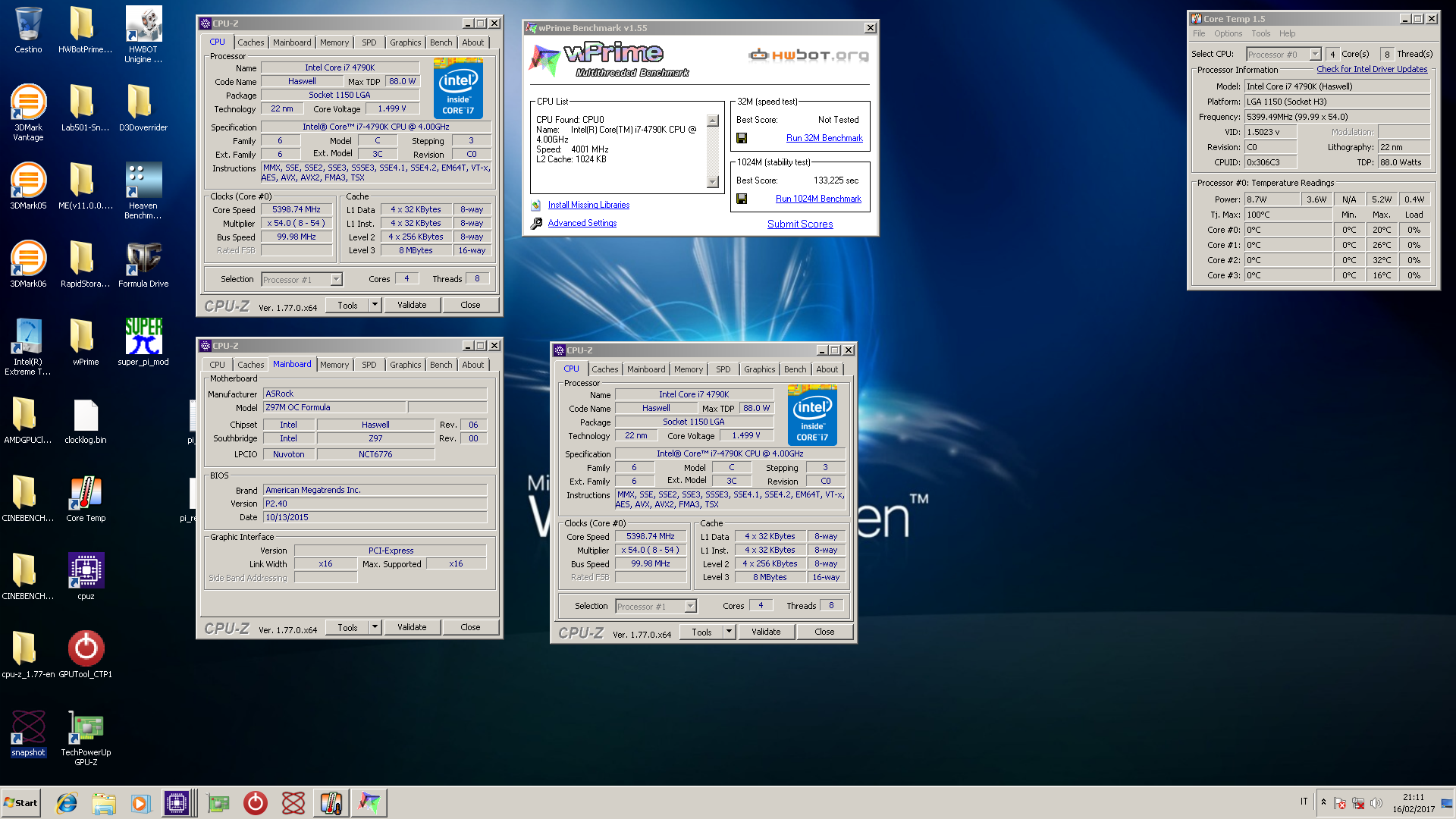Open the Cestino recycle bin icon
Image resolution: width=1456 pixels, height=819 pixels.
(x=28, y=30)
